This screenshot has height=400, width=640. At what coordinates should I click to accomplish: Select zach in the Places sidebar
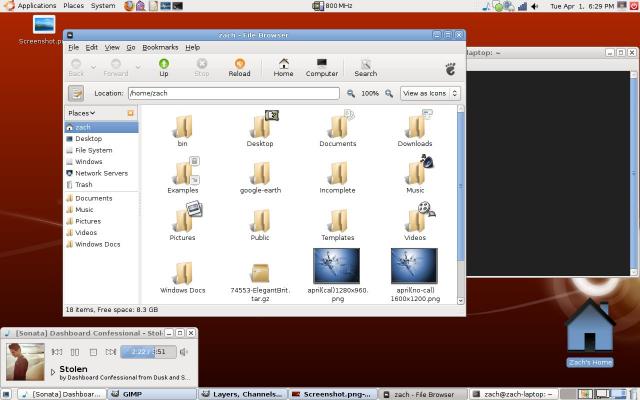[x=101, y=127]
